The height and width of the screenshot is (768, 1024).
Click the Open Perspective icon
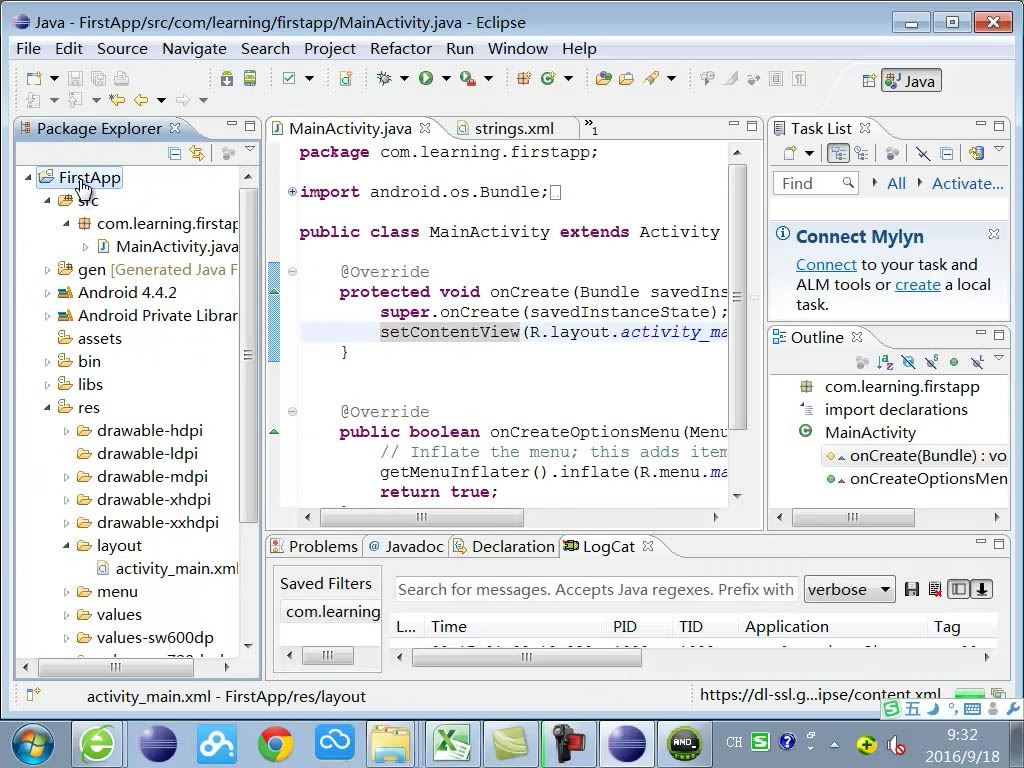click(x=869, y=81)
